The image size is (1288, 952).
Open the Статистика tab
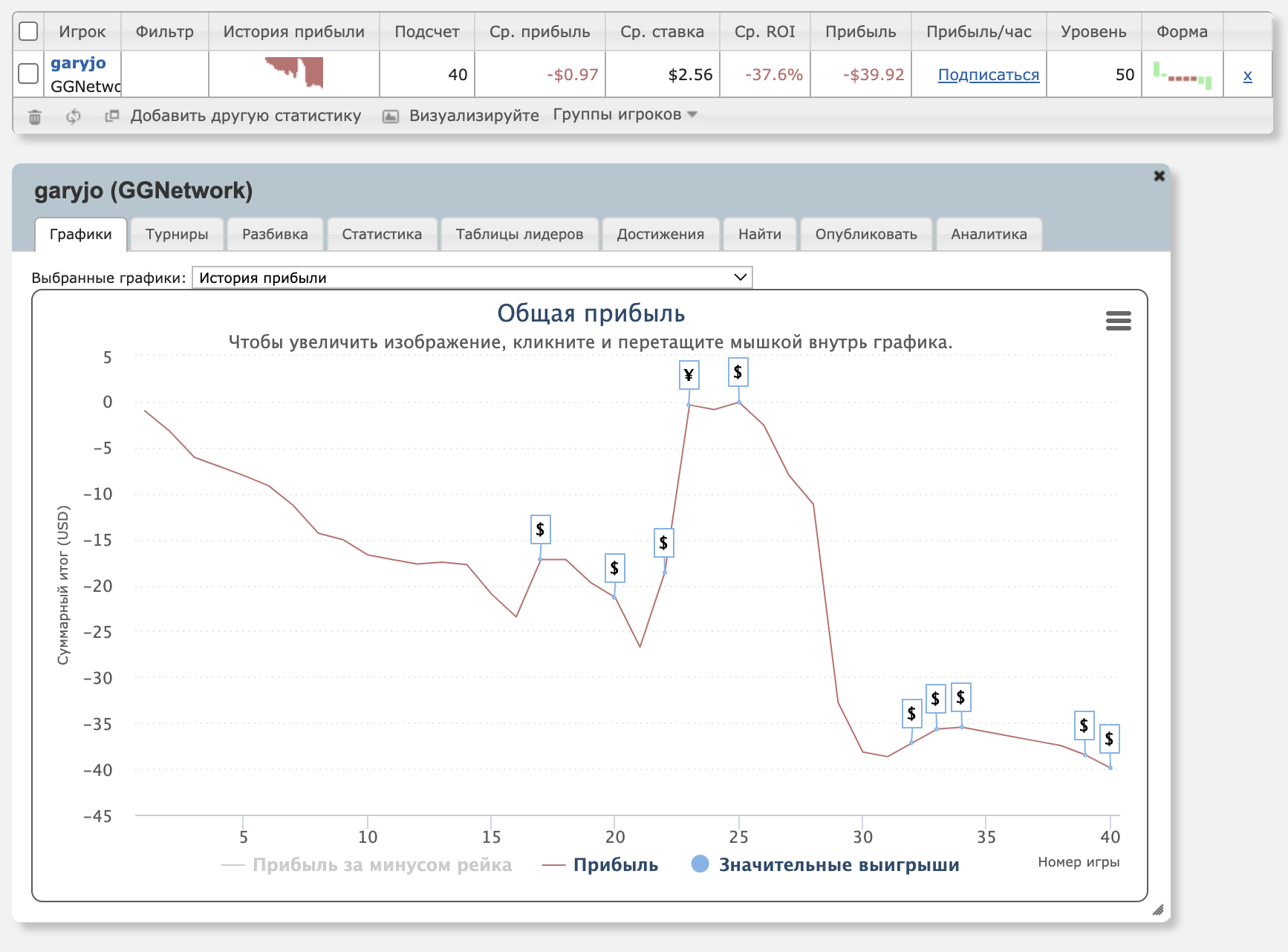(382, 235)
